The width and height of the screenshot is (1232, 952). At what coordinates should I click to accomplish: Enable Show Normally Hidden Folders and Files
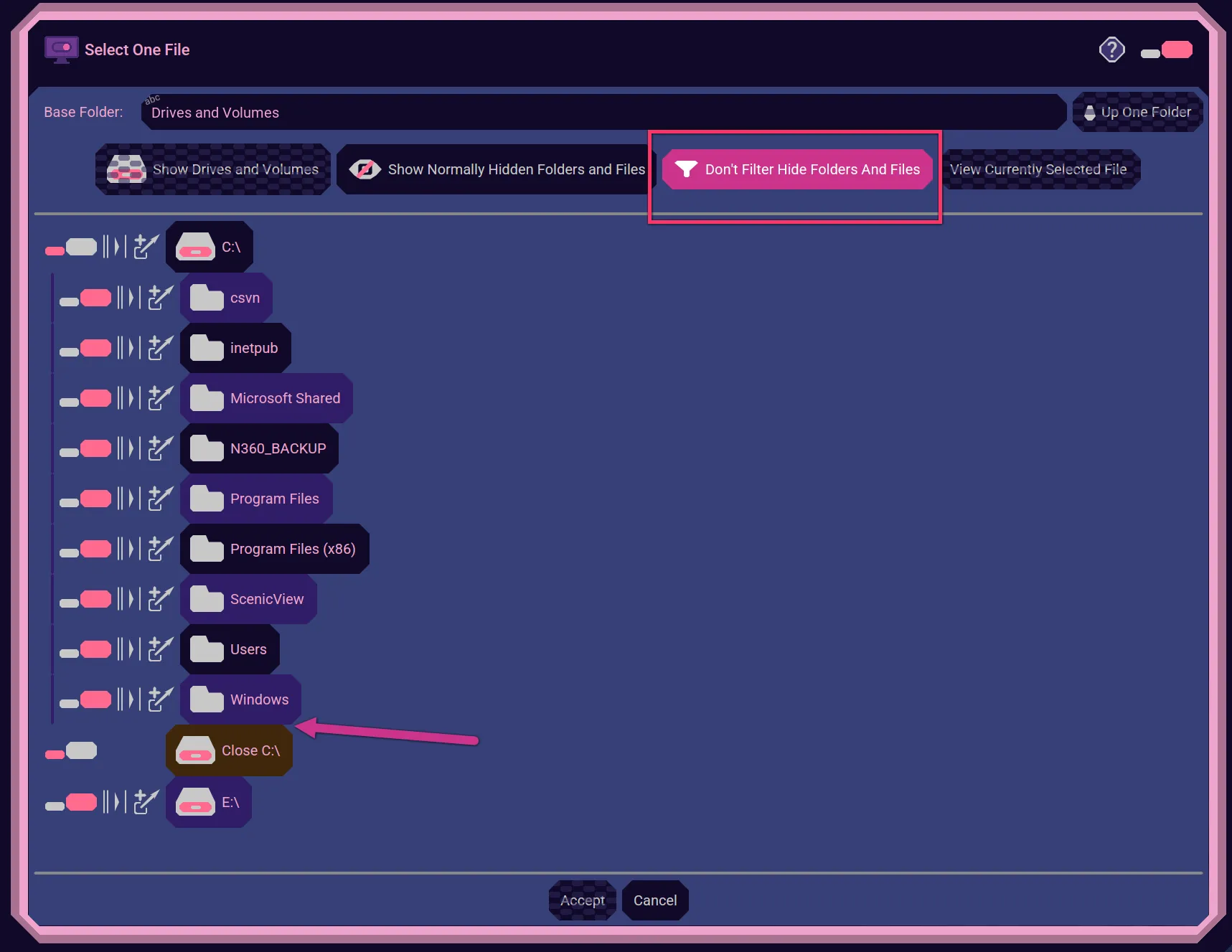497,169
